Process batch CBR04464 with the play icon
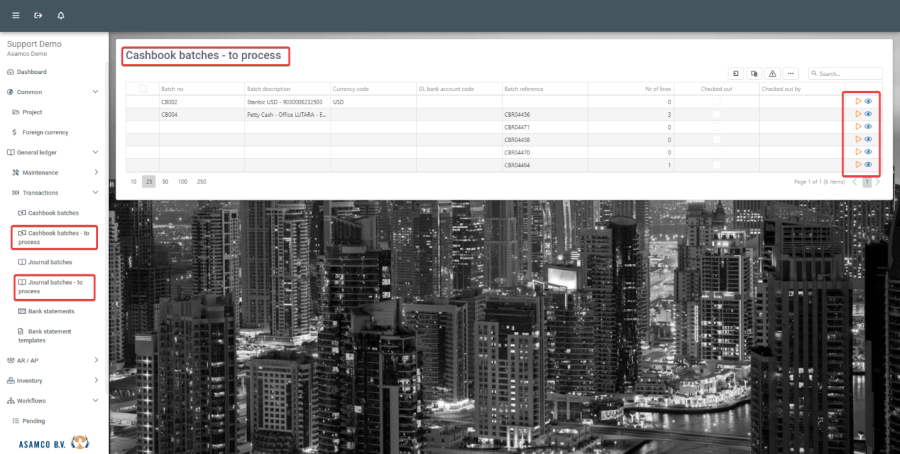Image resolution: width=900 pixels, height=454 pixels. pyautogui.click(x=858, y=164)
